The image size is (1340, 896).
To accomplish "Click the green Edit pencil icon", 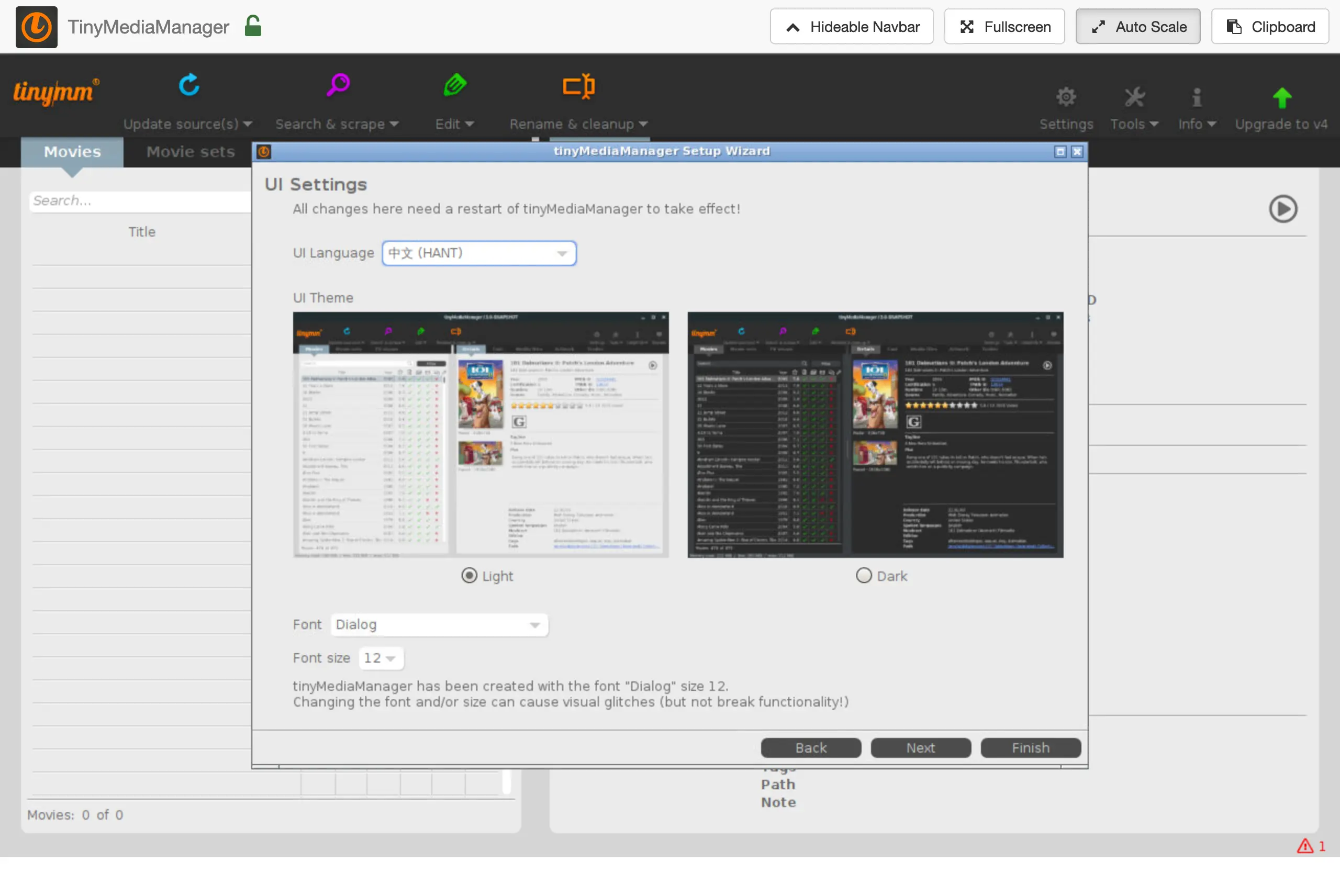I will pos(455,85).
